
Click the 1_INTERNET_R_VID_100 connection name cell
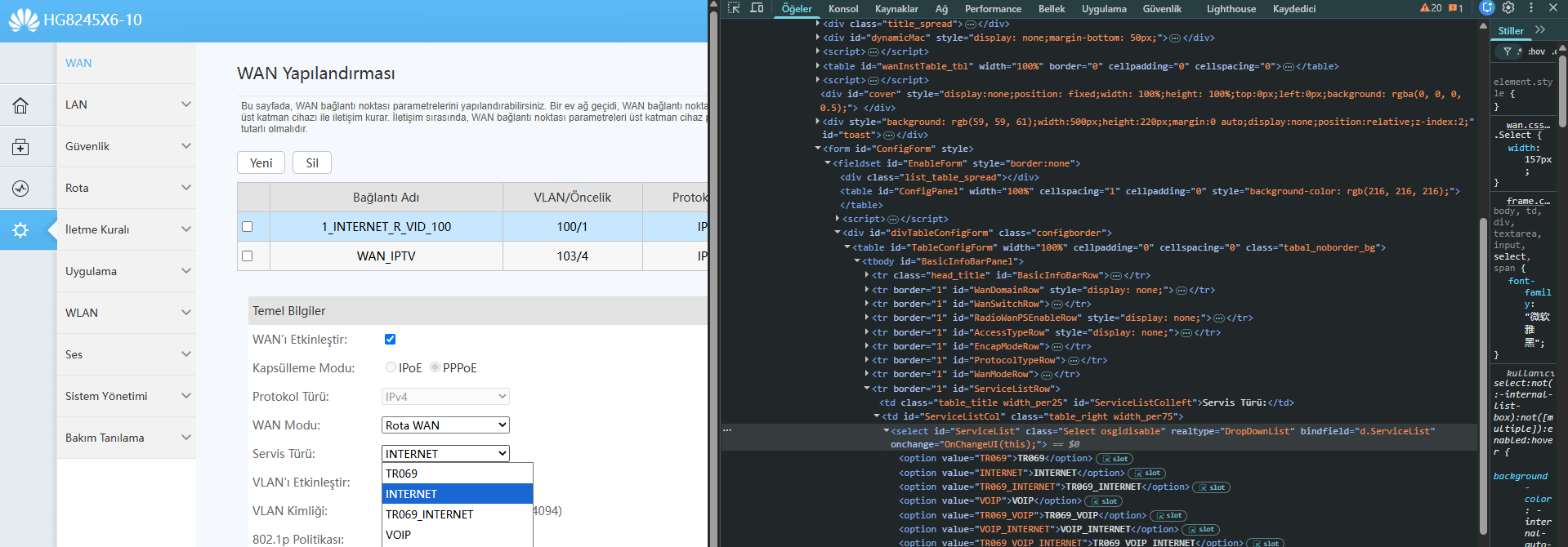tap(386, 227)
